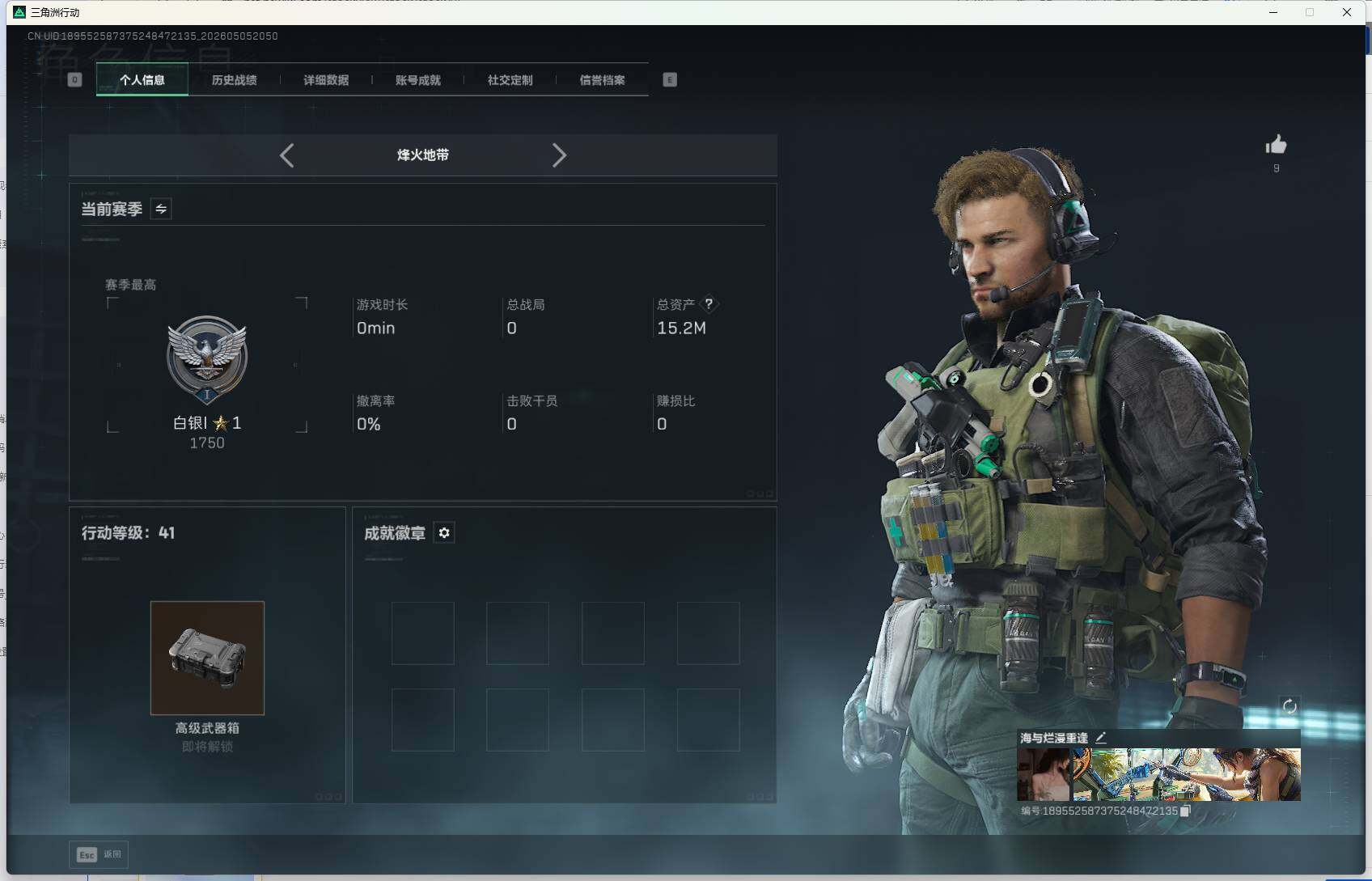
Task: Click the 撤离率 value 0%
Action: click(x=369, y=424)
